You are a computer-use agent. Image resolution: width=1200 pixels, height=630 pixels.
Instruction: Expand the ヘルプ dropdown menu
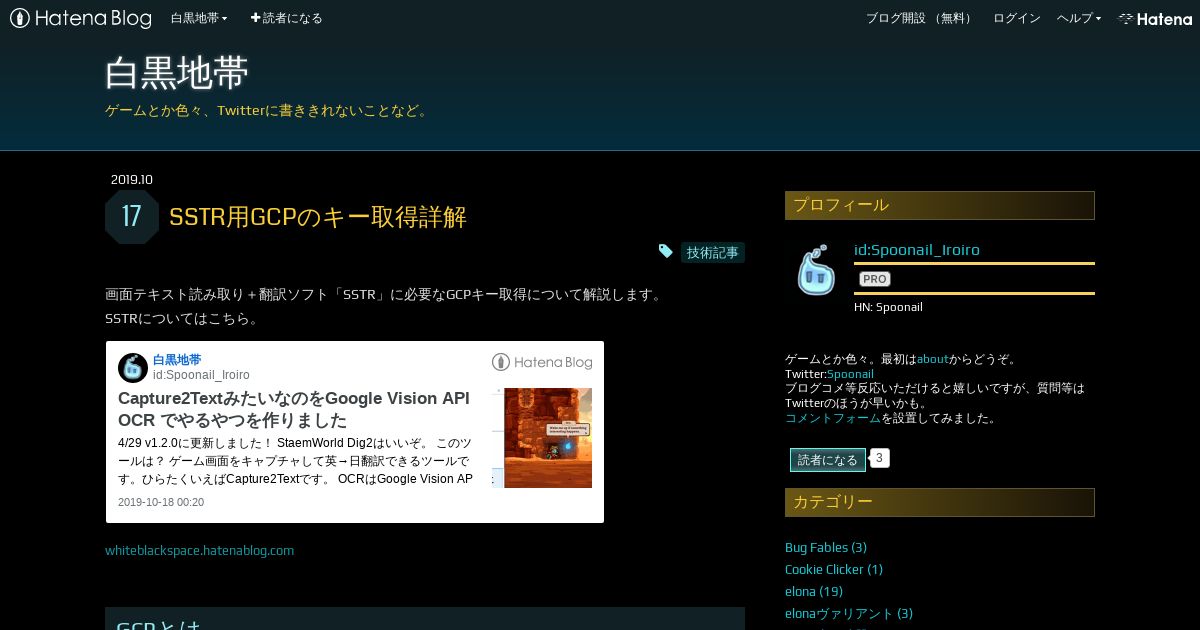pyautogui.click(x=1079, y=18)
